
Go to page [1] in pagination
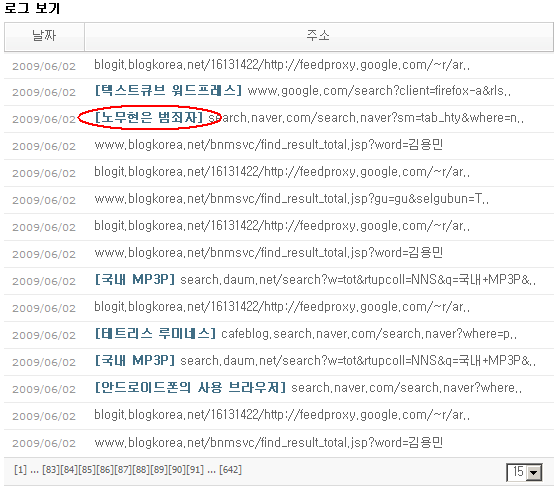(x=20, y=470)
